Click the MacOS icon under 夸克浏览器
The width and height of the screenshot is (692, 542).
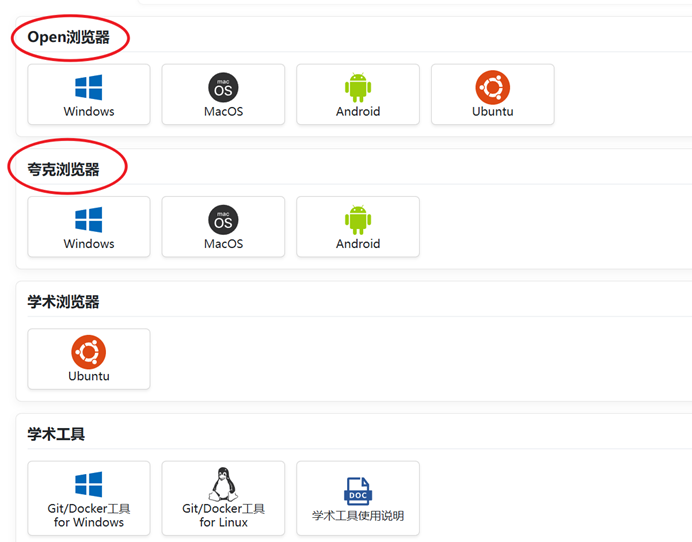tap(223, 219)
